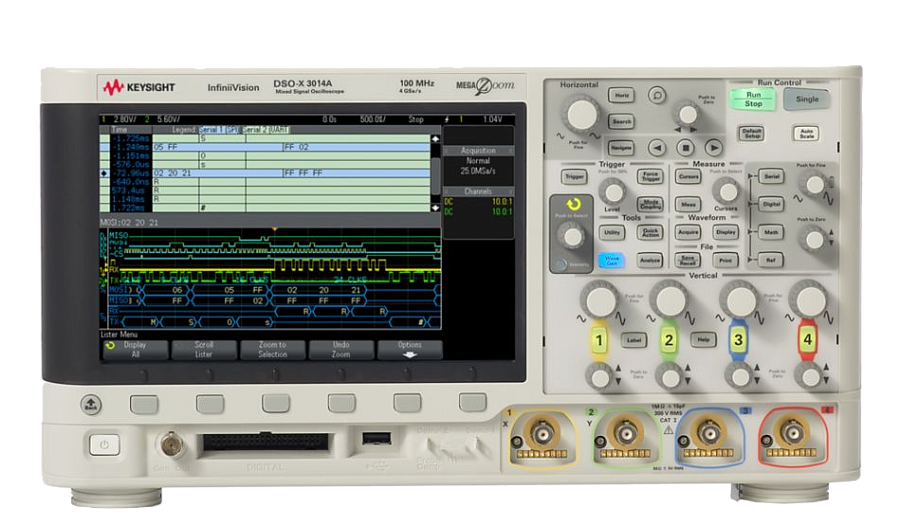Push channel 4 vertical position knob
Image resolution: width=900 pixels, height=526 pixels.
810,377
